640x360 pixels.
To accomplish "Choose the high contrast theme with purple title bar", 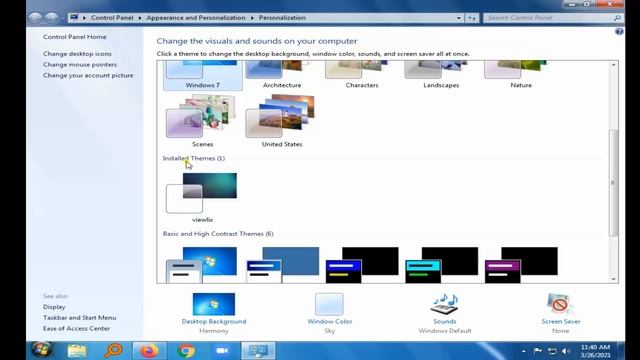I will point(521,264).
